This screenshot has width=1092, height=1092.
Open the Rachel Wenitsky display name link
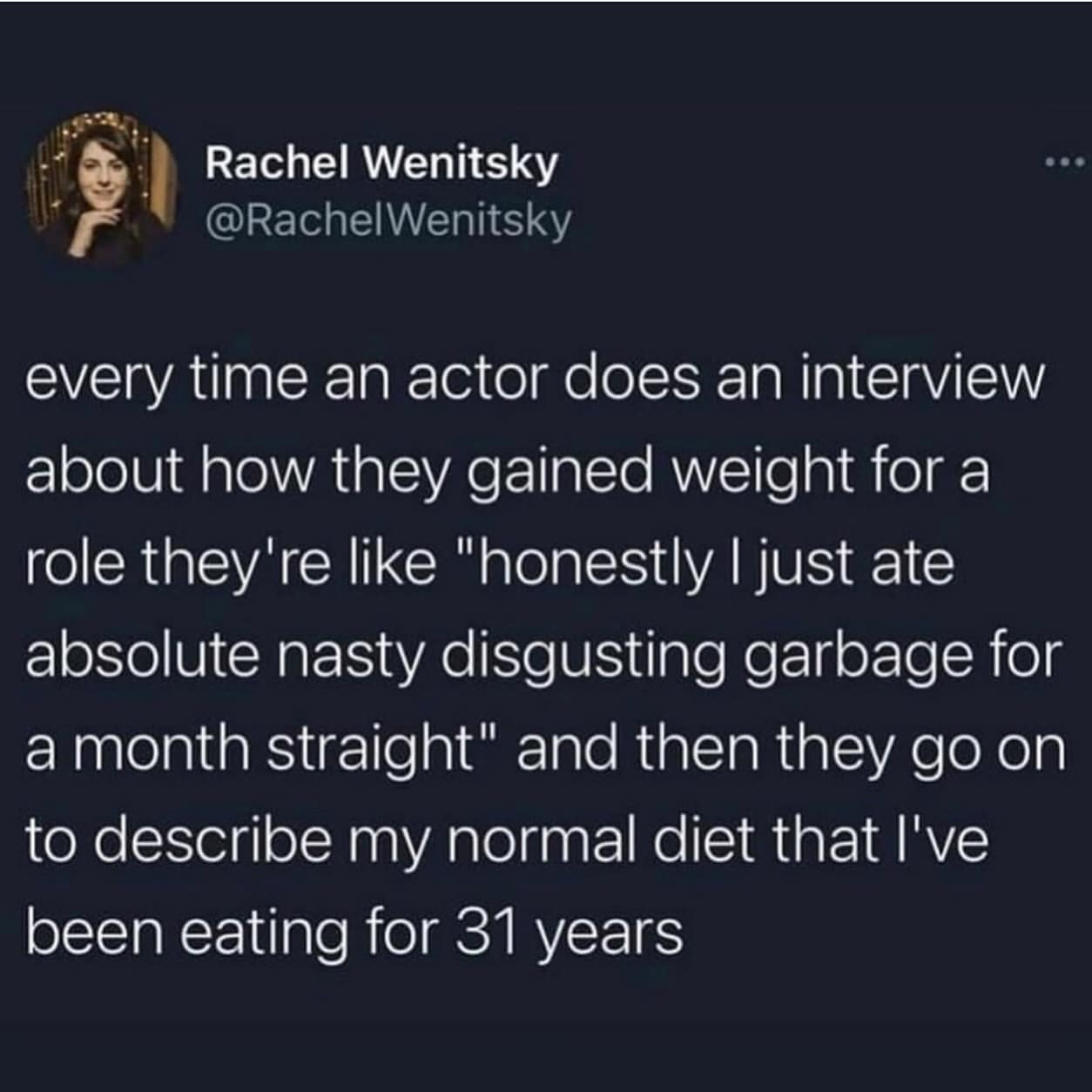[x=381, y=161]
